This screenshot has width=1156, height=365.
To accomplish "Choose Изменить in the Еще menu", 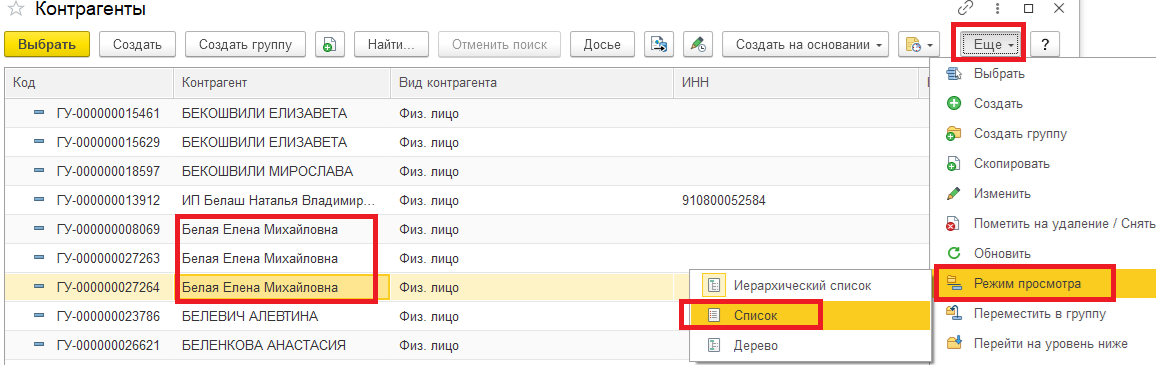I will tap(1043, 194).
